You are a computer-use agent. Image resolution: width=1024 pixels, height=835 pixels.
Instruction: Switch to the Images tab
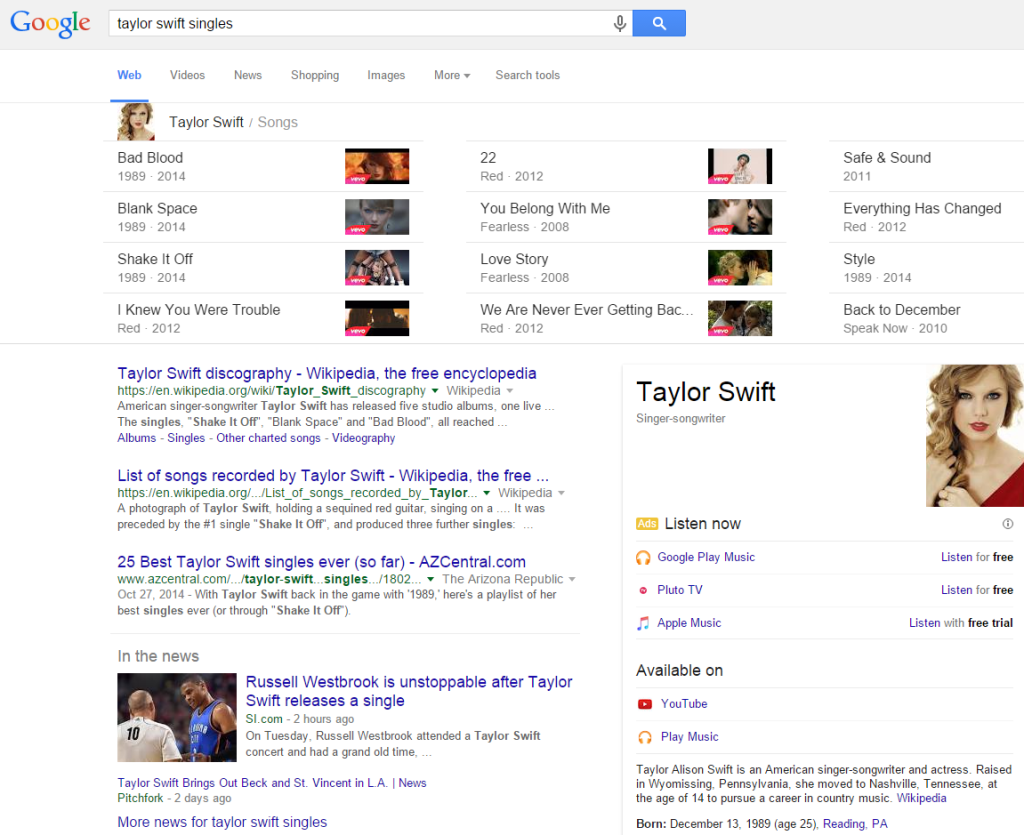pos(386,75)
